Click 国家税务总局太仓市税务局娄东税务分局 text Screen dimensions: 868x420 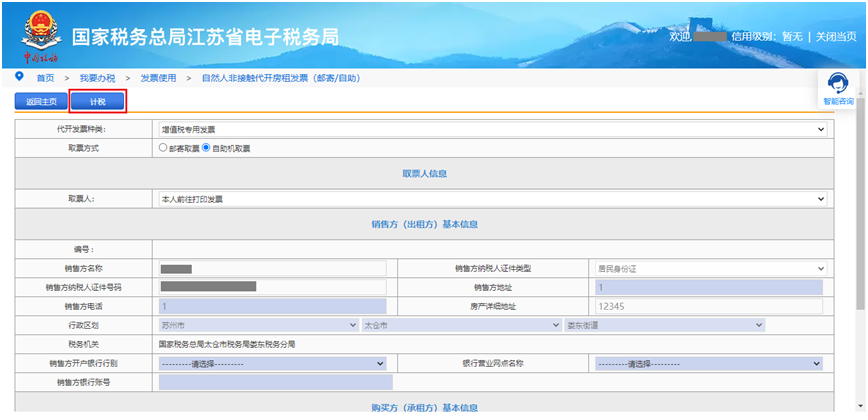coord(227,344)
